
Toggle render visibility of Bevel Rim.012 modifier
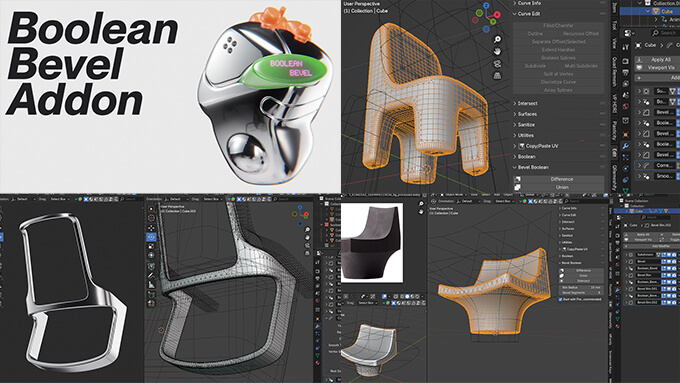tap(674, 302)
